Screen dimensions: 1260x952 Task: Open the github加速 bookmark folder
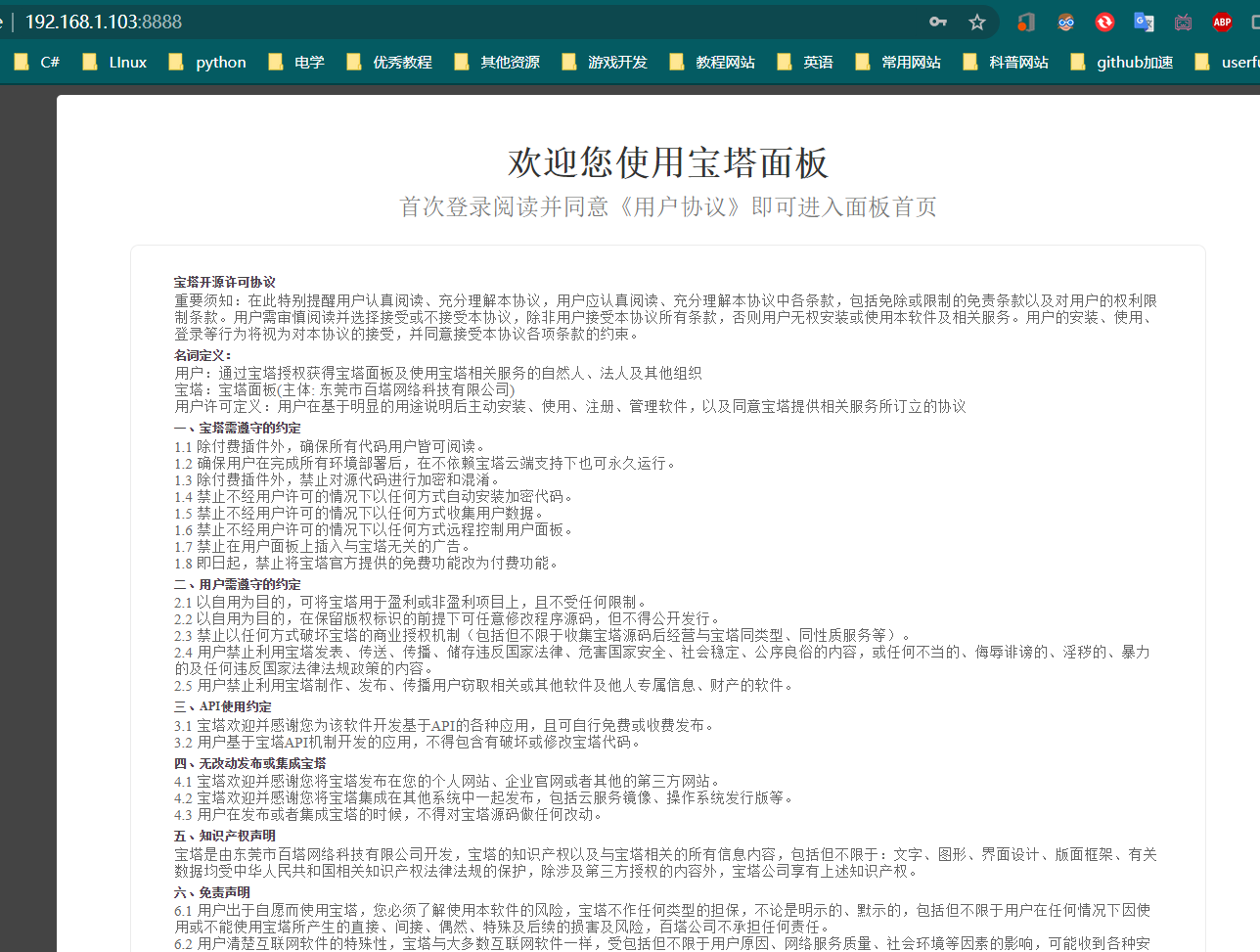coord(1121,62)
